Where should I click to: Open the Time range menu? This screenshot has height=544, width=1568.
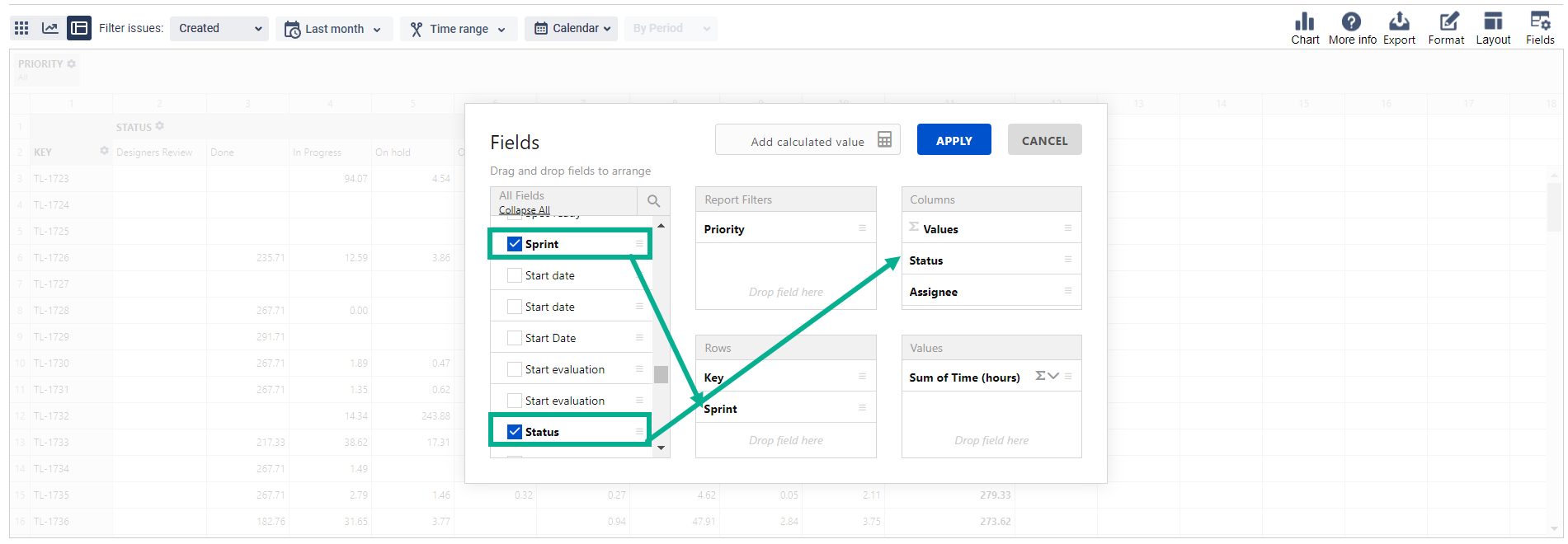[459, 29]
